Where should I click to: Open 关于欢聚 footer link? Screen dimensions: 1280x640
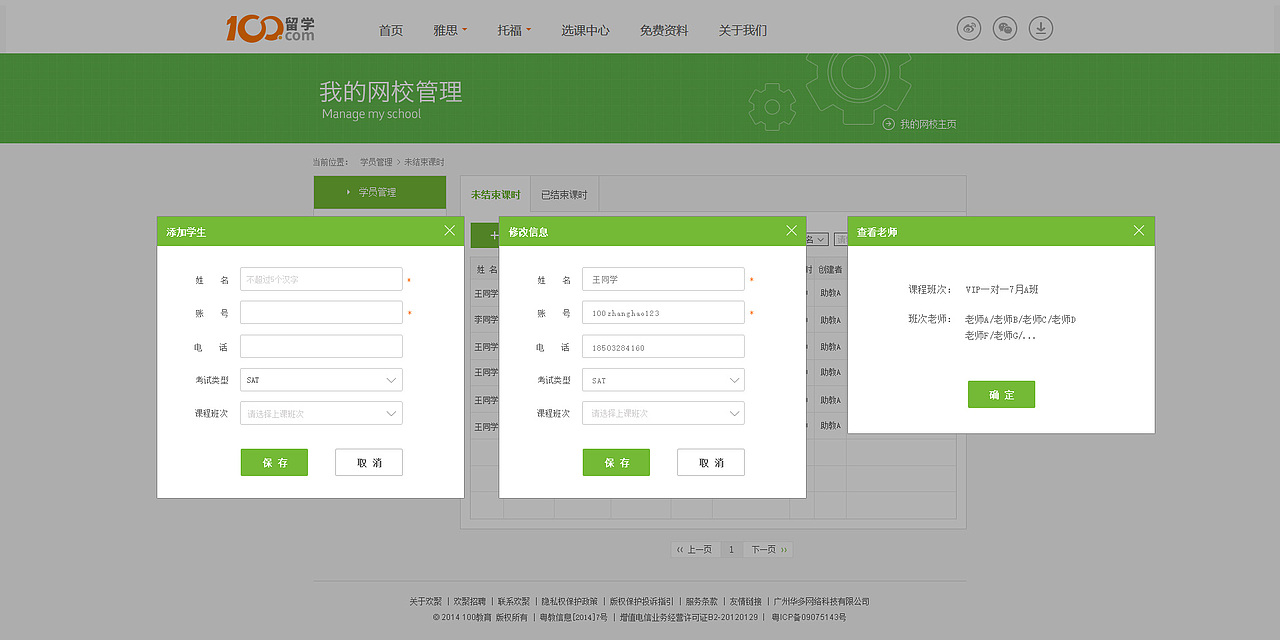425,602
